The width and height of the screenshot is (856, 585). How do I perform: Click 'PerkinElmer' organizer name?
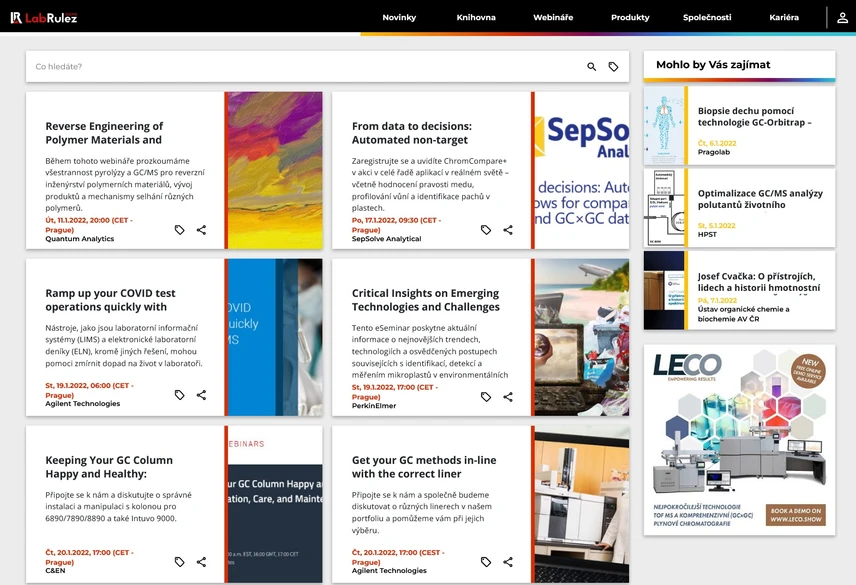pos(374,406)
